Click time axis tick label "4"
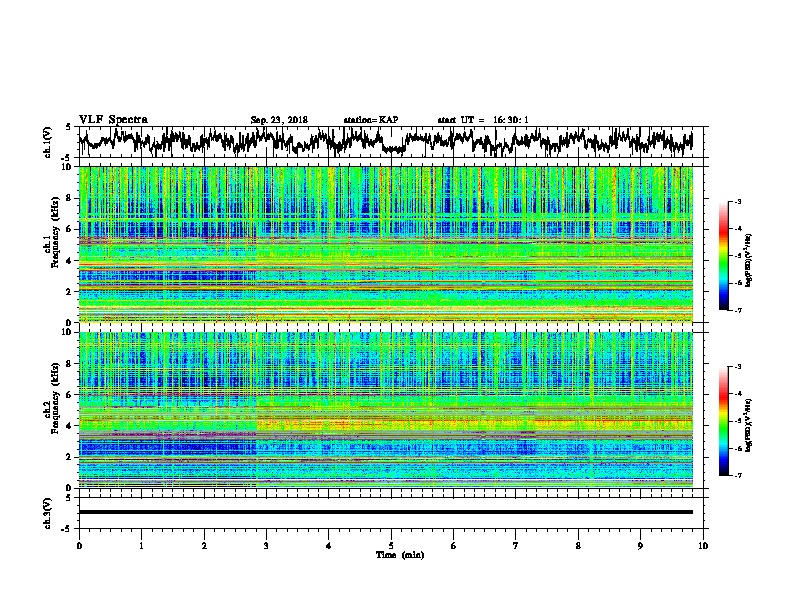The height and width of the screenshot is (612, 792). tap(328, 546)
